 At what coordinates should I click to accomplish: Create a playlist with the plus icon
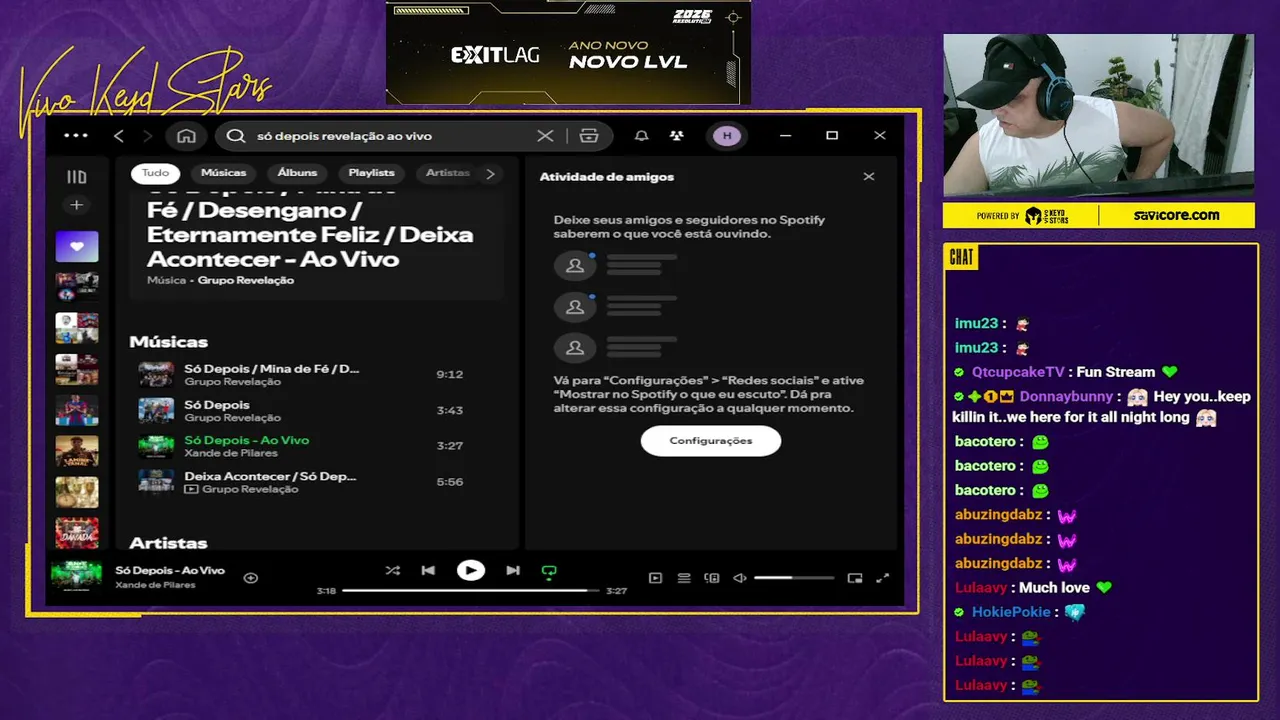tap(77, 205)
